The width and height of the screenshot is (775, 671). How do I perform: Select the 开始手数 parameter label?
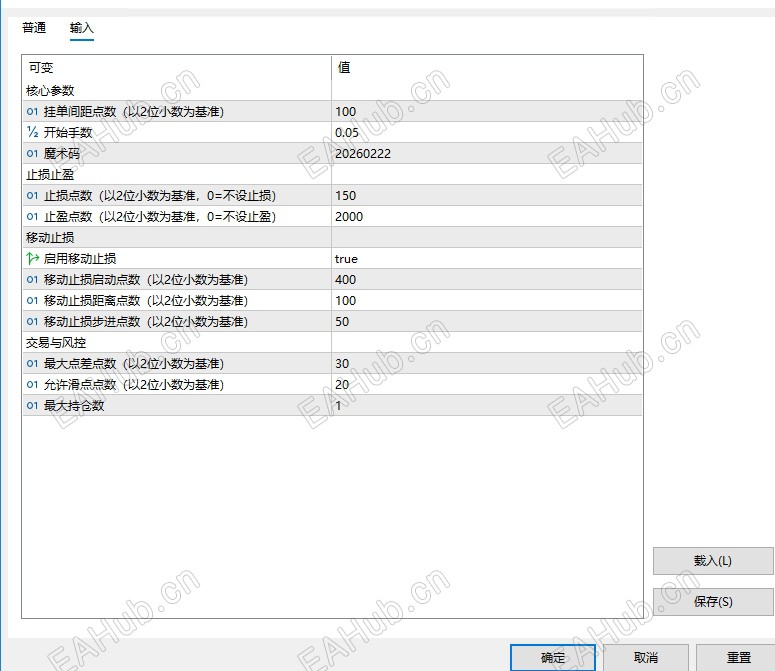[x=68, y=132]
